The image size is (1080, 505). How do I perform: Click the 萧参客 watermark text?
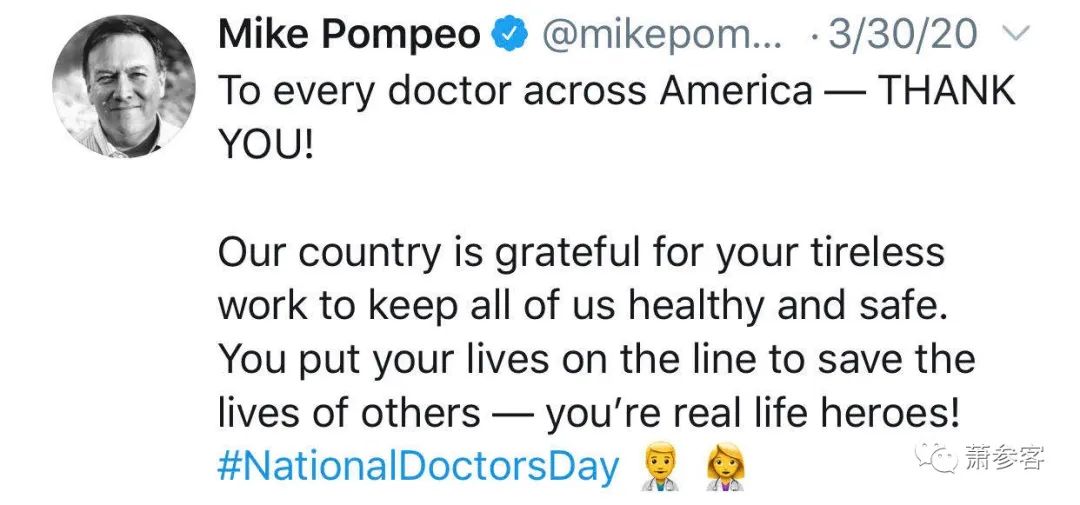tap(1005, 457)
